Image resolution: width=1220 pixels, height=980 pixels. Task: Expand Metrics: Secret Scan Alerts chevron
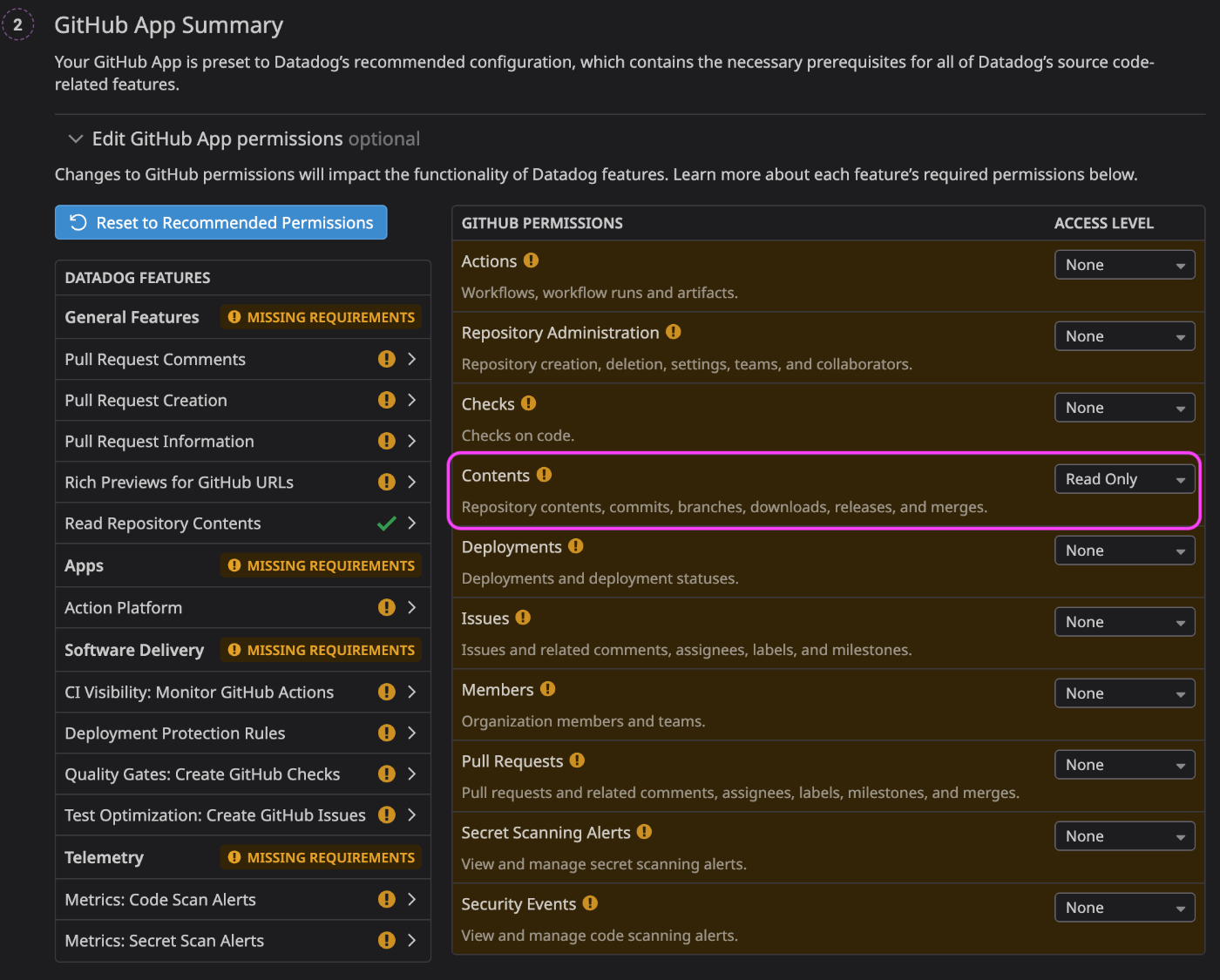[412, 940]
